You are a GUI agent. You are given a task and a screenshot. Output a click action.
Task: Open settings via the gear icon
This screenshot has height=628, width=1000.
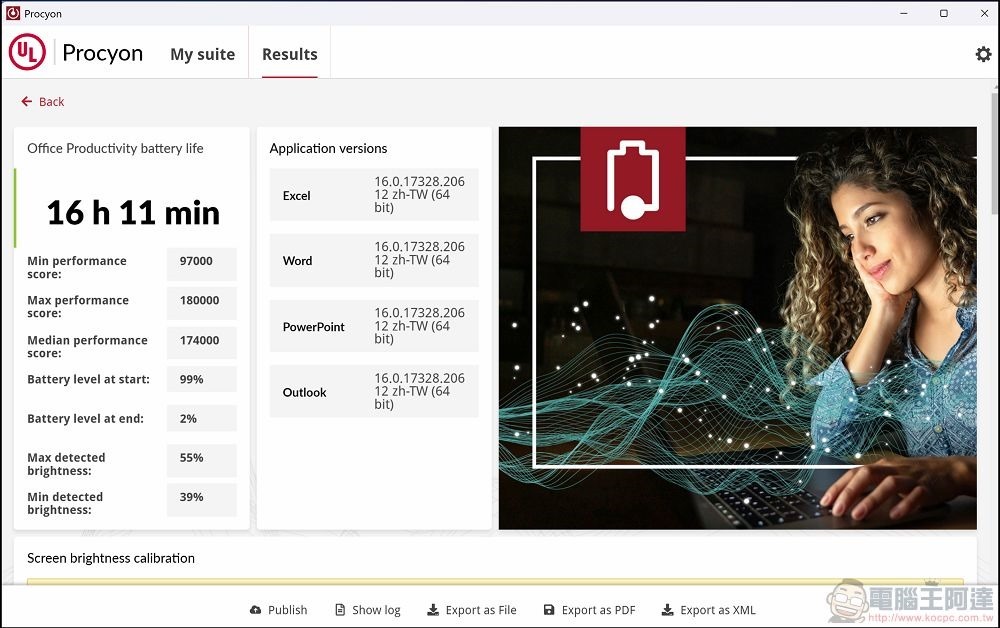tap(983, 54)
